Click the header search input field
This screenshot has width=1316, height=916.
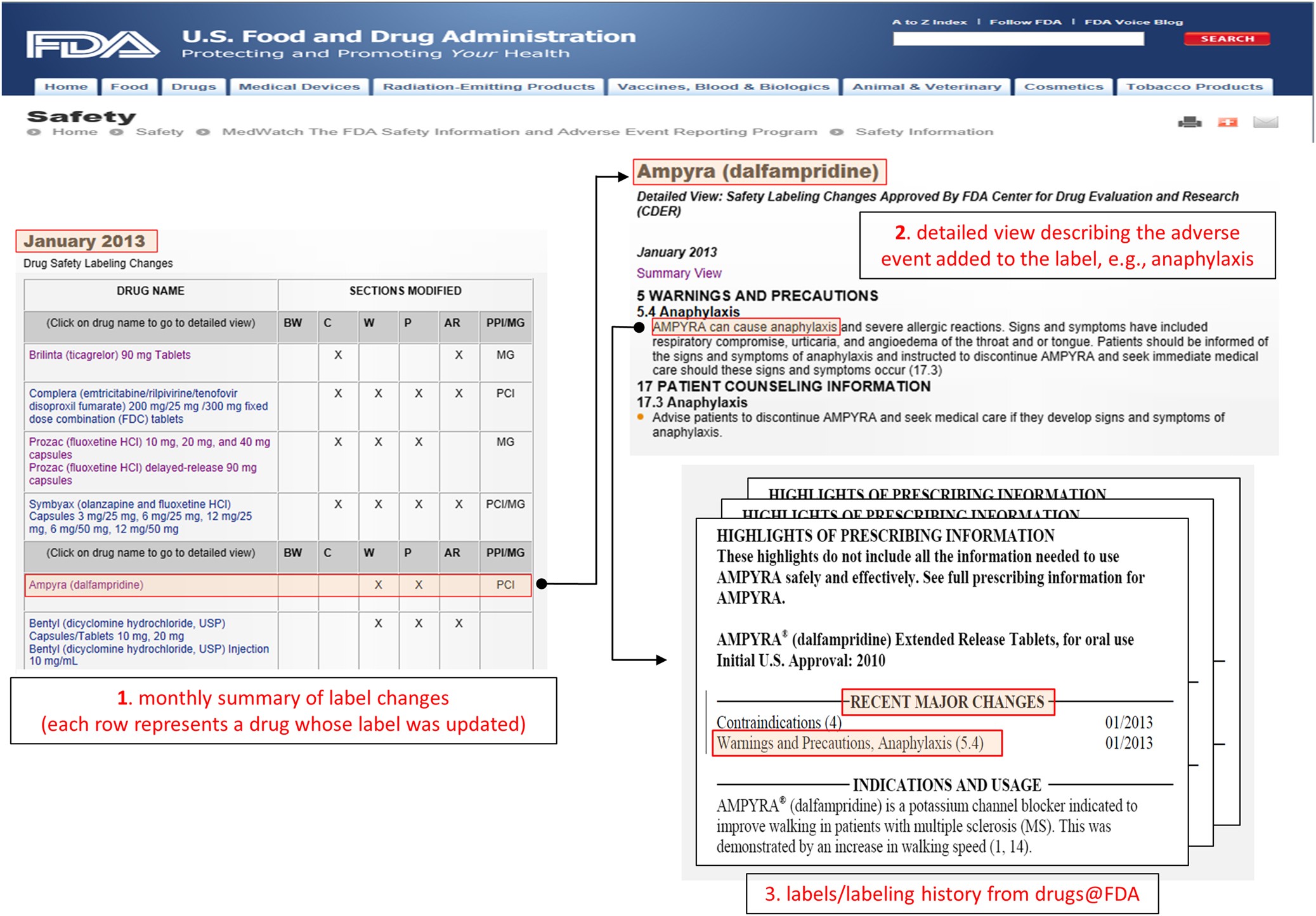(x=1018, y=39)
